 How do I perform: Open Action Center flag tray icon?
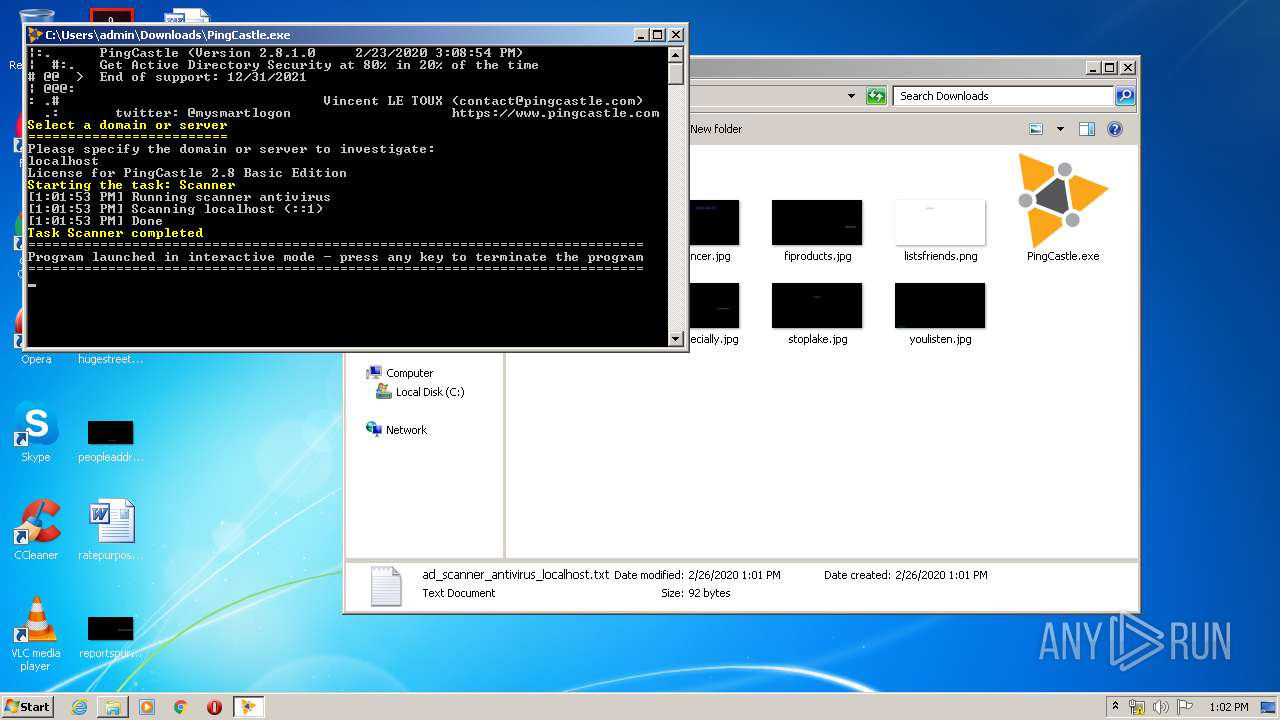tap(1185, 707)
